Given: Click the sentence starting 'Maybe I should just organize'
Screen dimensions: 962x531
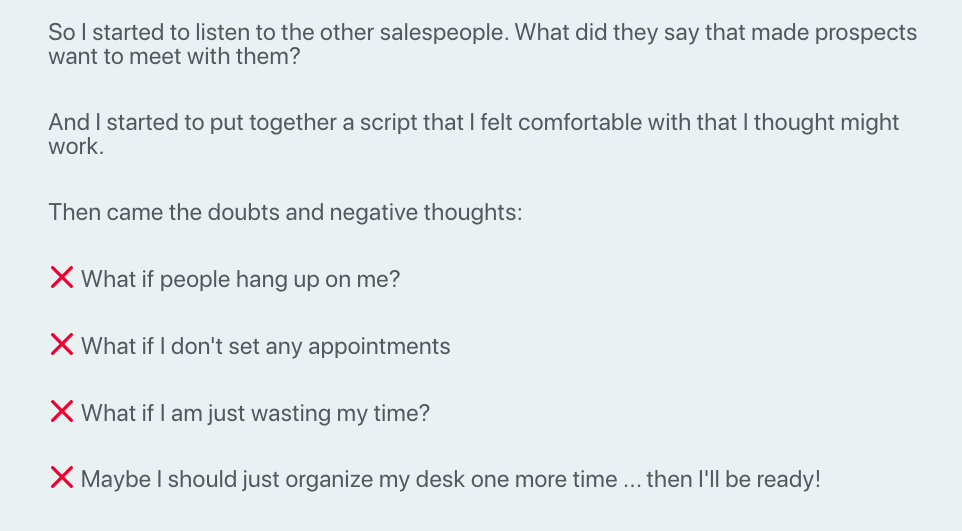Looking at the screenshot, I should pos(450,479).
